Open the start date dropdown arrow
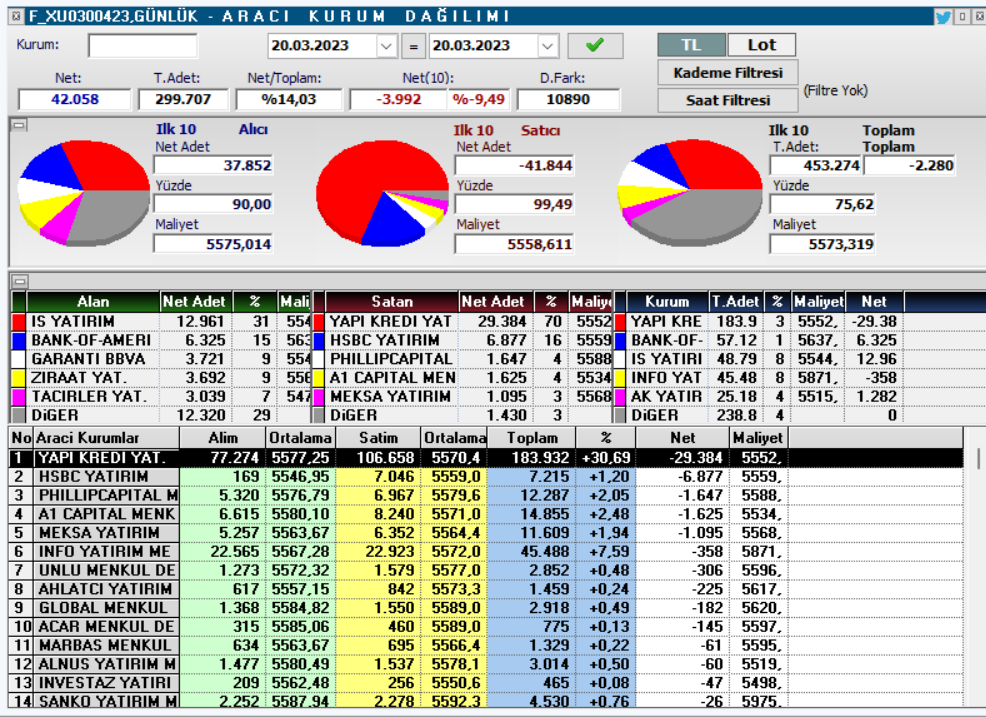The width and height of the screenshot is (986, 717). click(386, 46)
